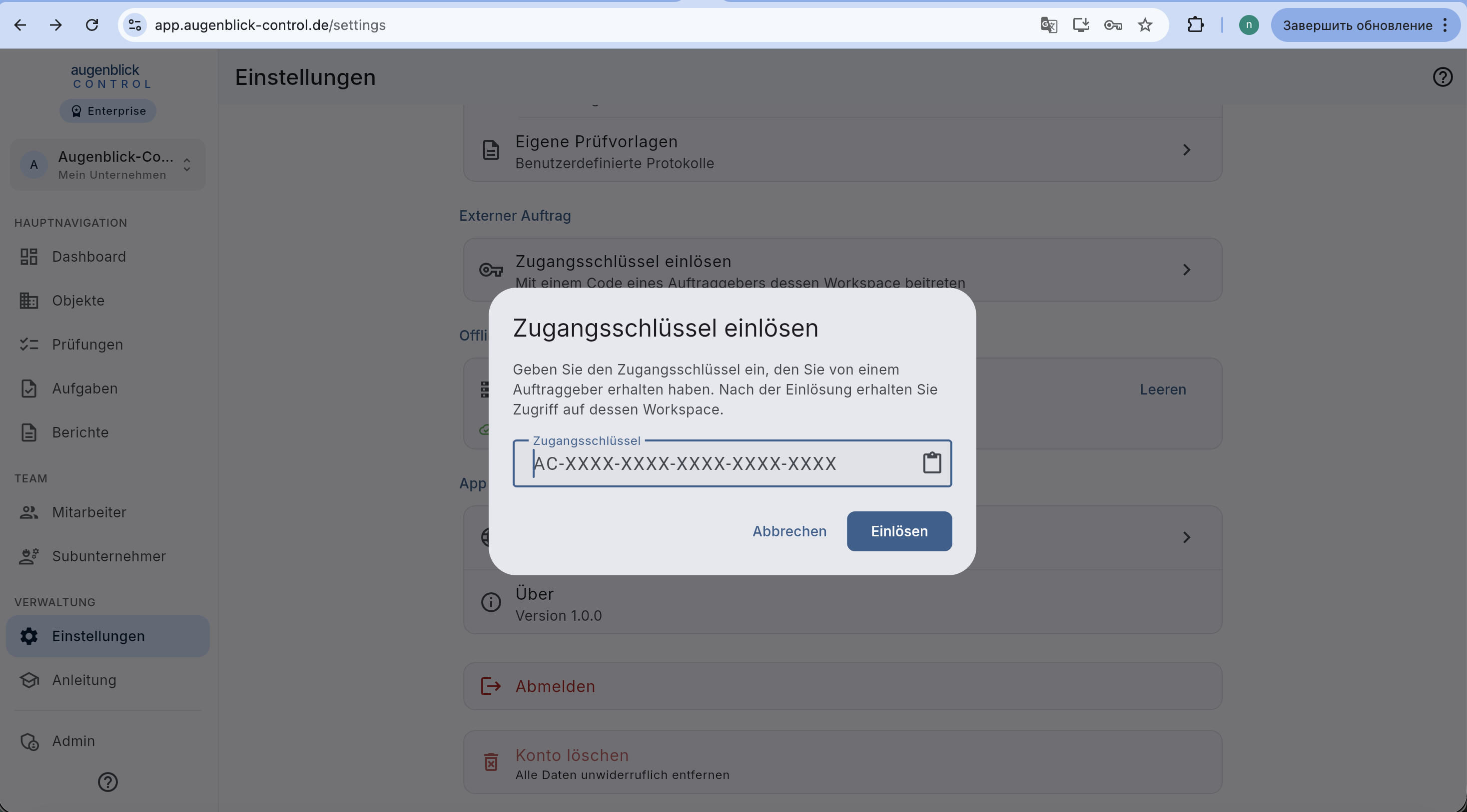Reload the page

(x=92, y=25)
